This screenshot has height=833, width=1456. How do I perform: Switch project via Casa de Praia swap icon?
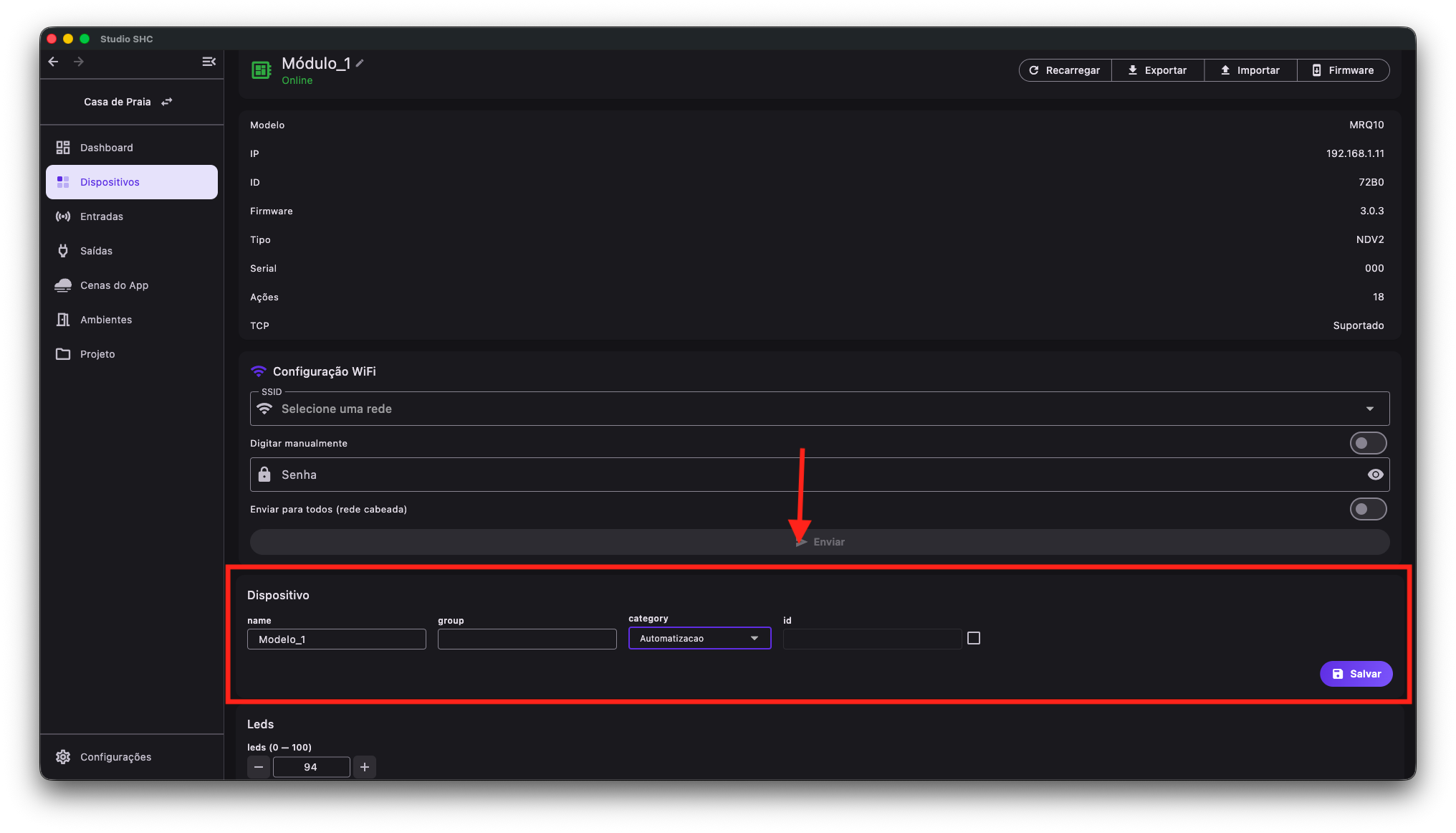(x=167, y=102)
